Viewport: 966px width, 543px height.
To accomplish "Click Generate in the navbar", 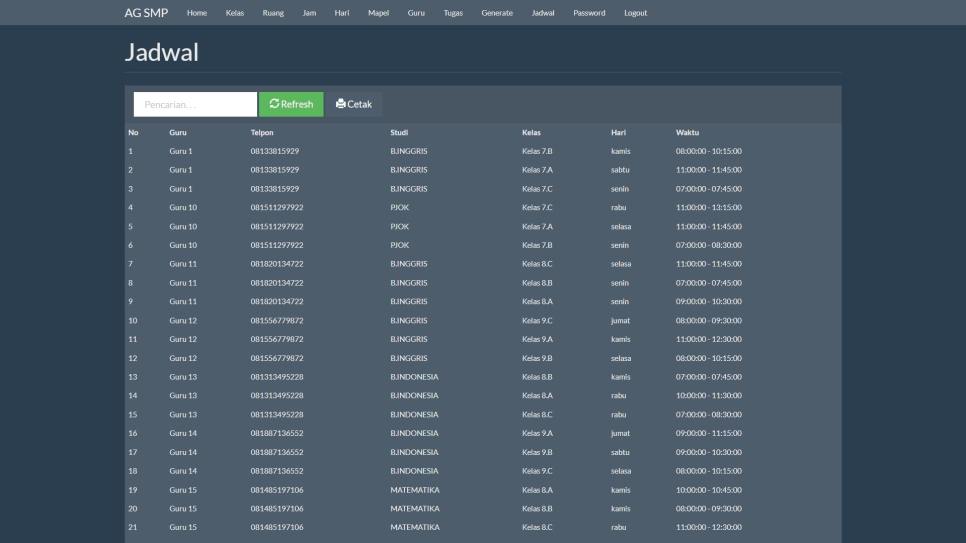I will pyautogui.click(x=497, y=13).
